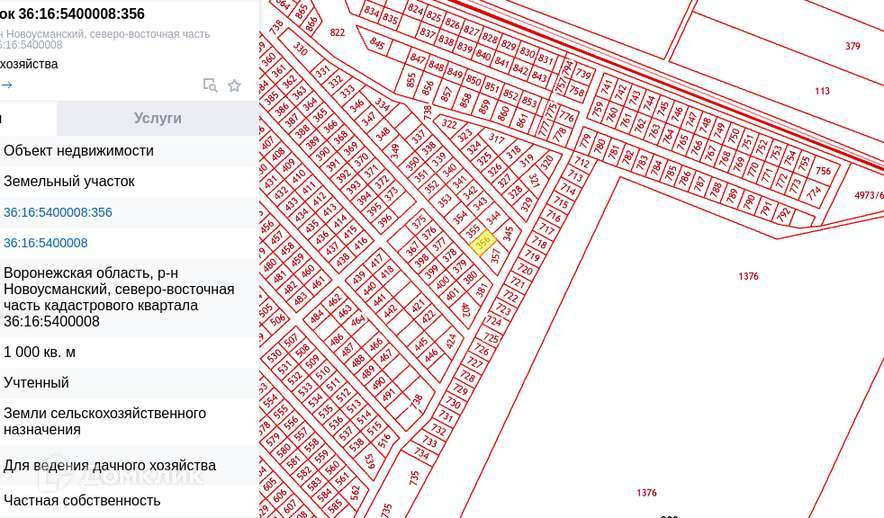Viewport: 884px width, 518px height.
Task: Click parcel 355 on the map
Action: pos(472,230)
